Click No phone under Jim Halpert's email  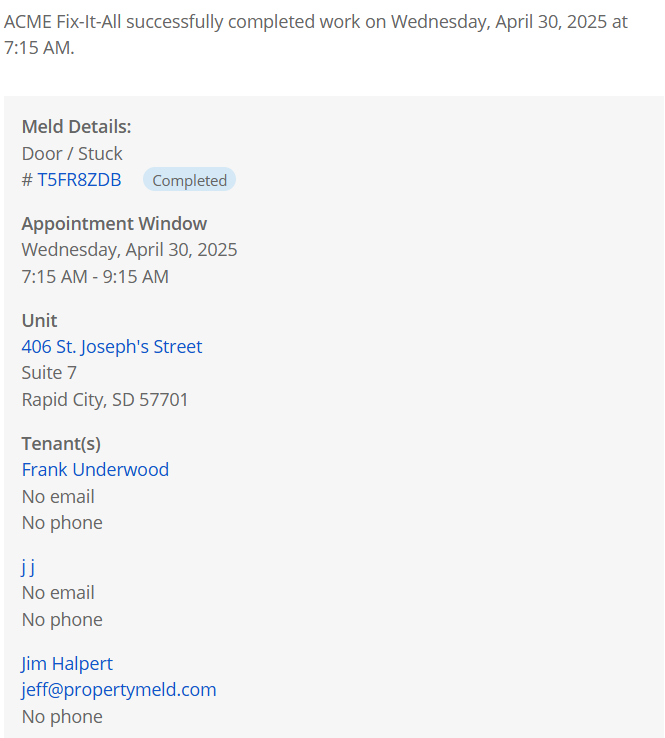(62, 717)
